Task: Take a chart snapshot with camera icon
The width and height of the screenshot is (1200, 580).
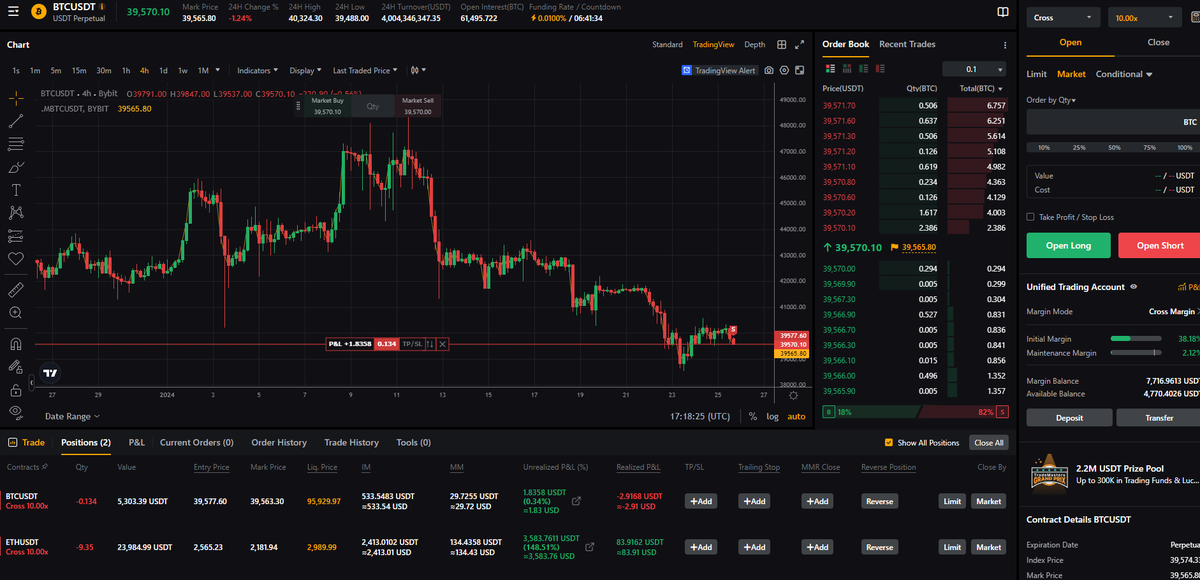Action: point(769,71)
